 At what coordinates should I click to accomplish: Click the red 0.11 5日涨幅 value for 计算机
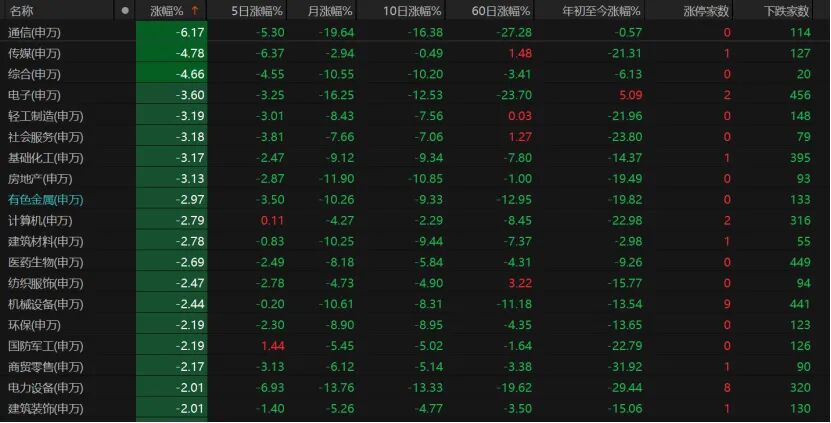pyautogui.click(x=272, y=221)
